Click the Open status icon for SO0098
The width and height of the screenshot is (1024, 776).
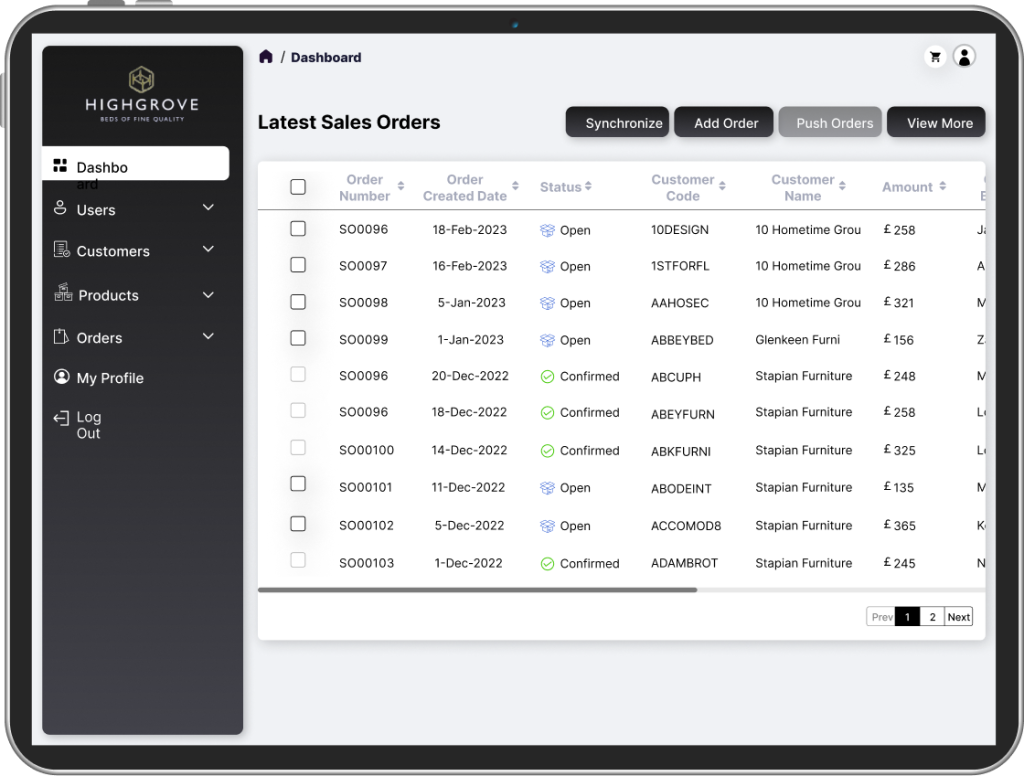point(547,303)
